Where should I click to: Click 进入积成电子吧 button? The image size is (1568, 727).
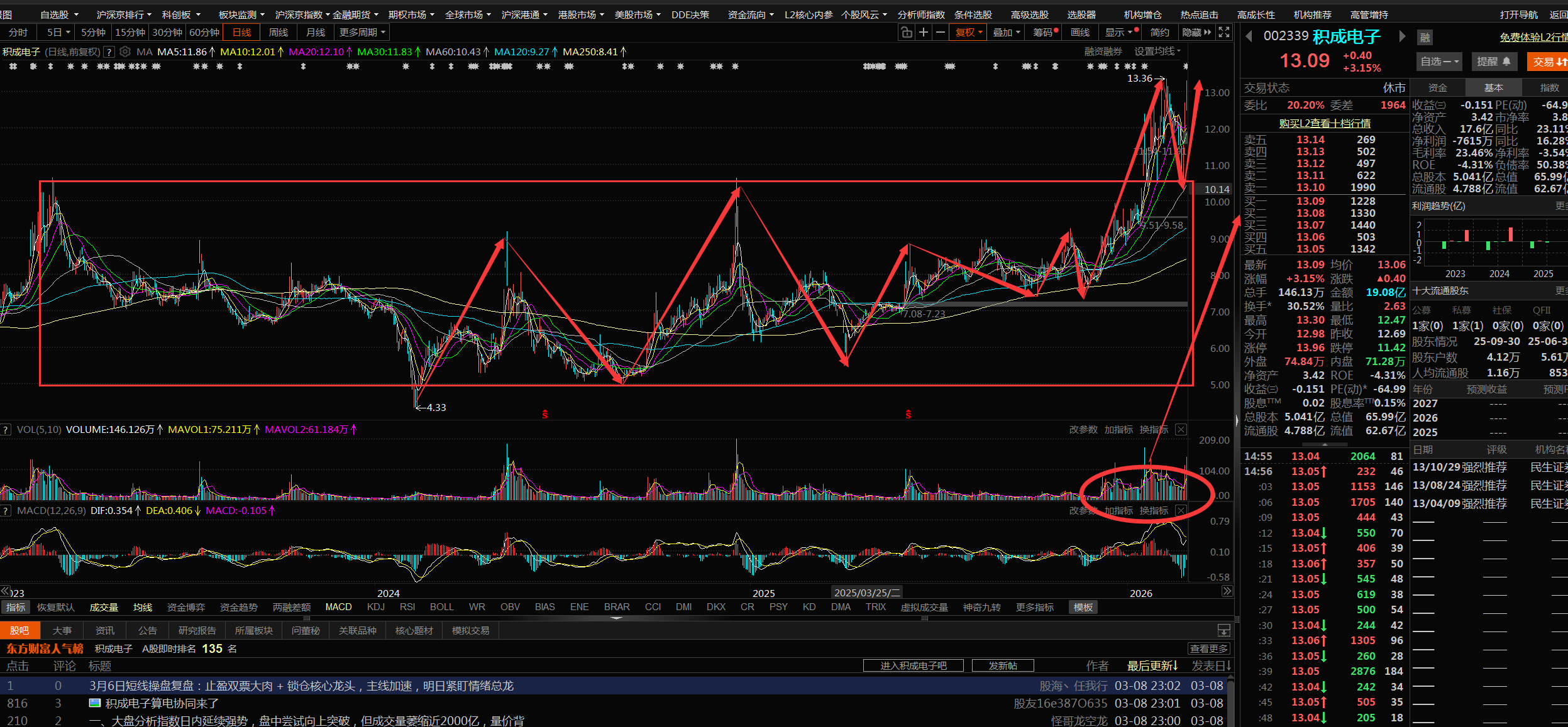[x=913, y=666]
